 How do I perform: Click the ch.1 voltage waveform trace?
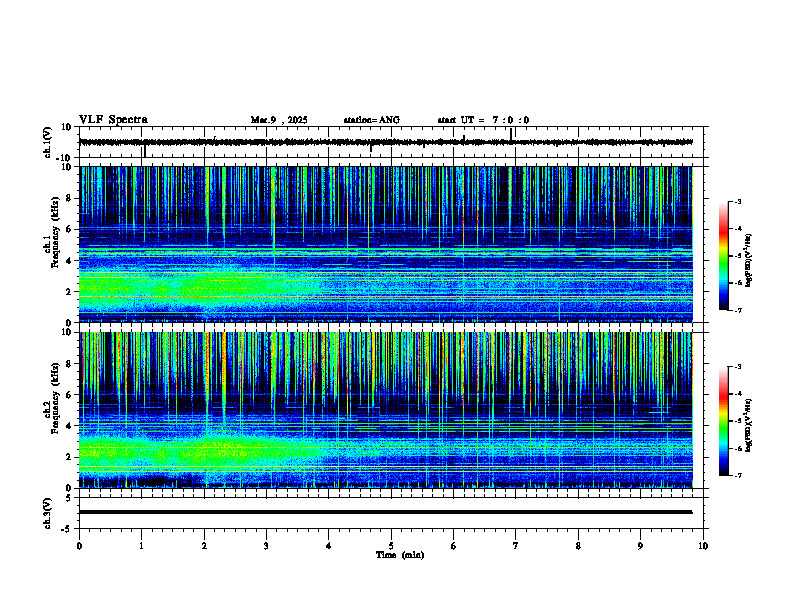coord(386,142)
